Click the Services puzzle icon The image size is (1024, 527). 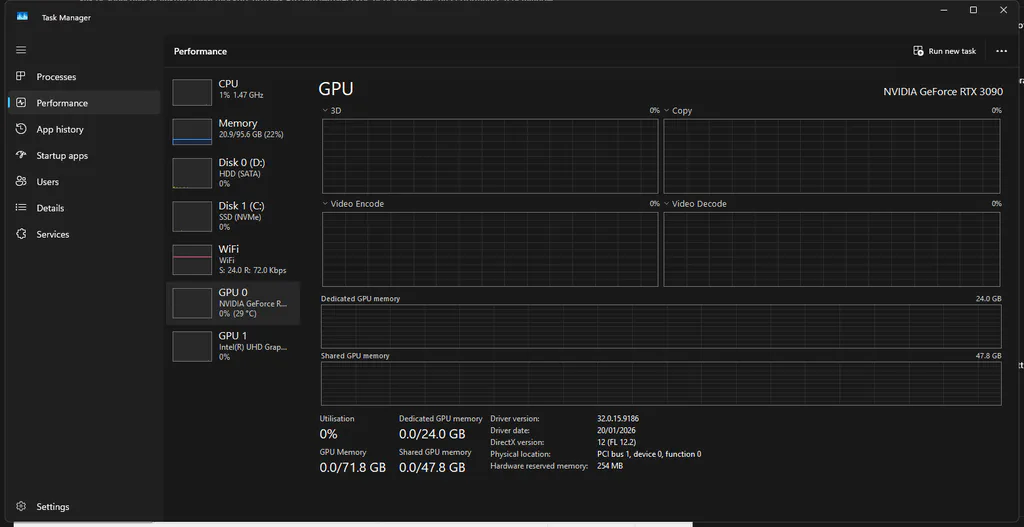tap(21, 234)
